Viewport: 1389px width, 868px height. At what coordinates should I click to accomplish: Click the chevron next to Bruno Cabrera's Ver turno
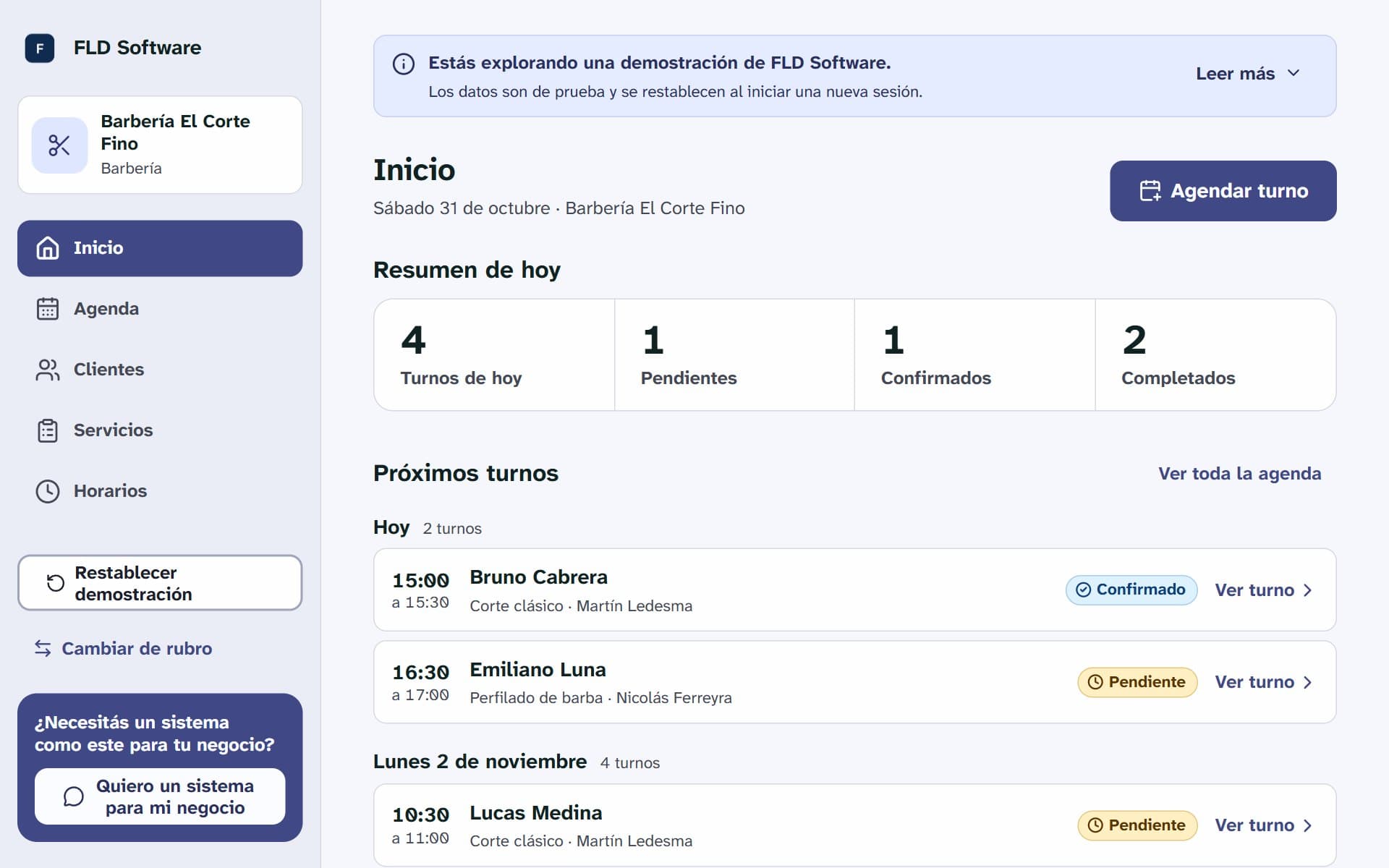coord(1307,590)
